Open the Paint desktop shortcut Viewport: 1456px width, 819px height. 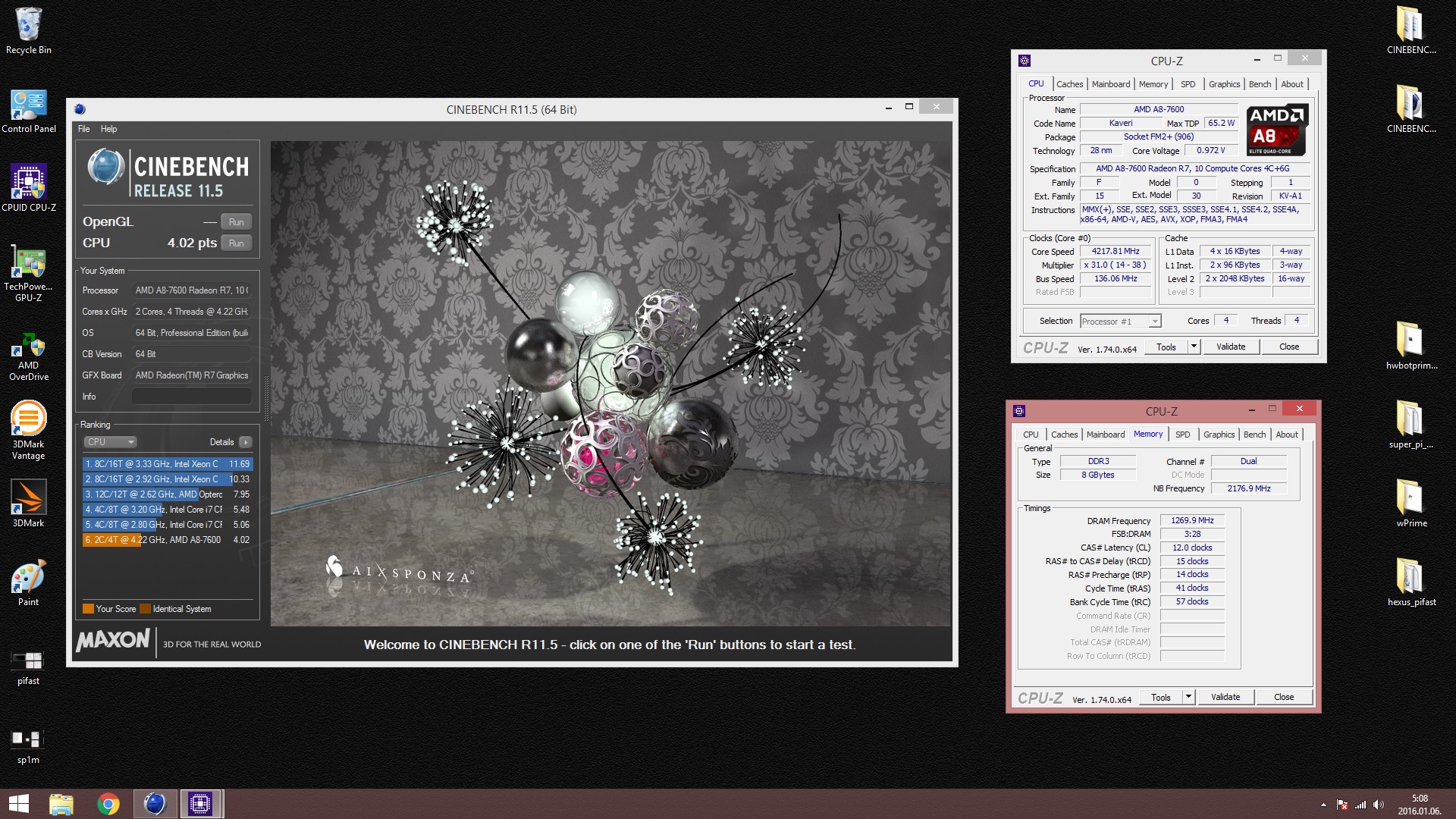tap(29, 582)
